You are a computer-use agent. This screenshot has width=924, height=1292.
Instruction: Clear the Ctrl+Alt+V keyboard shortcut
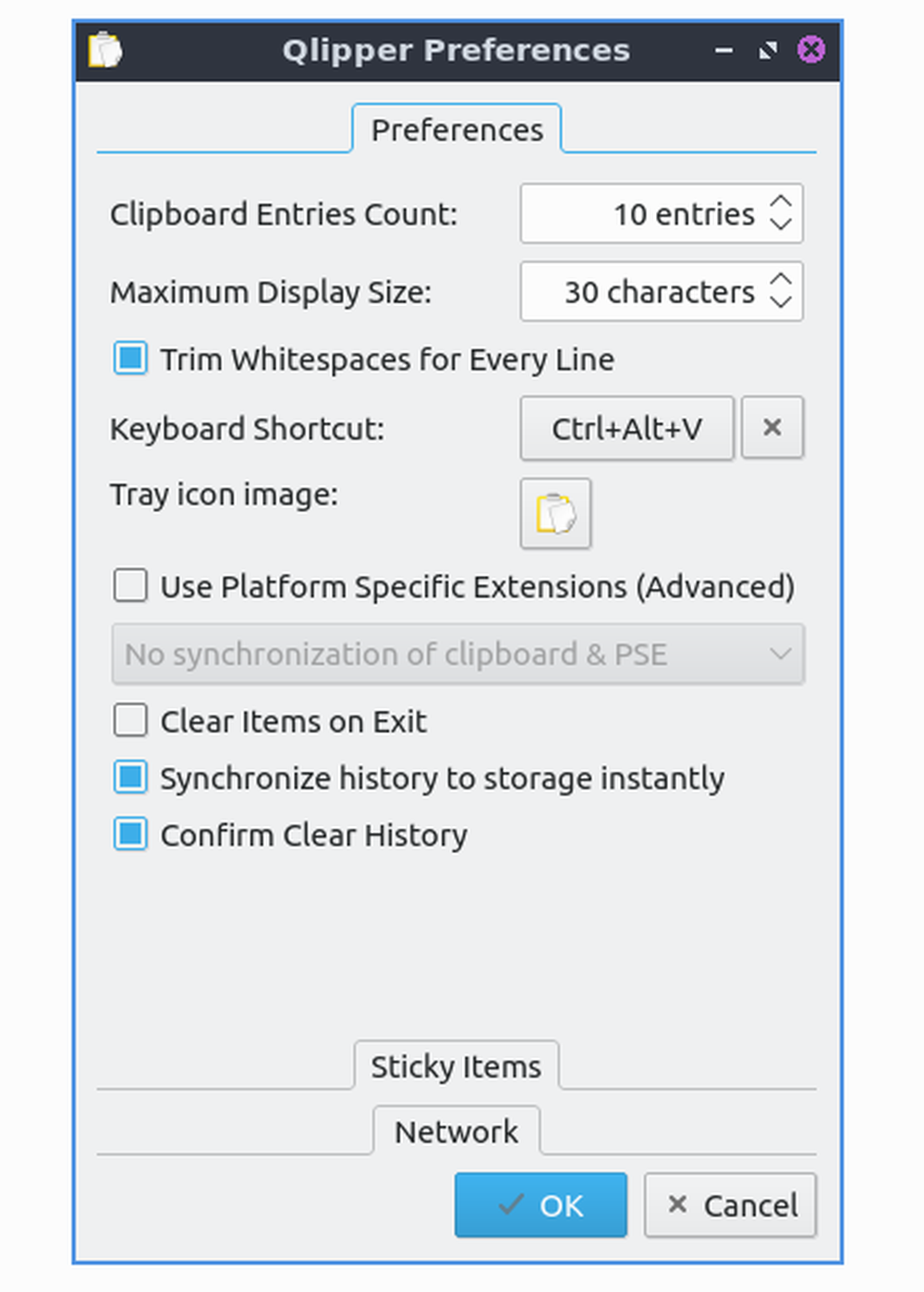(772, 428)
